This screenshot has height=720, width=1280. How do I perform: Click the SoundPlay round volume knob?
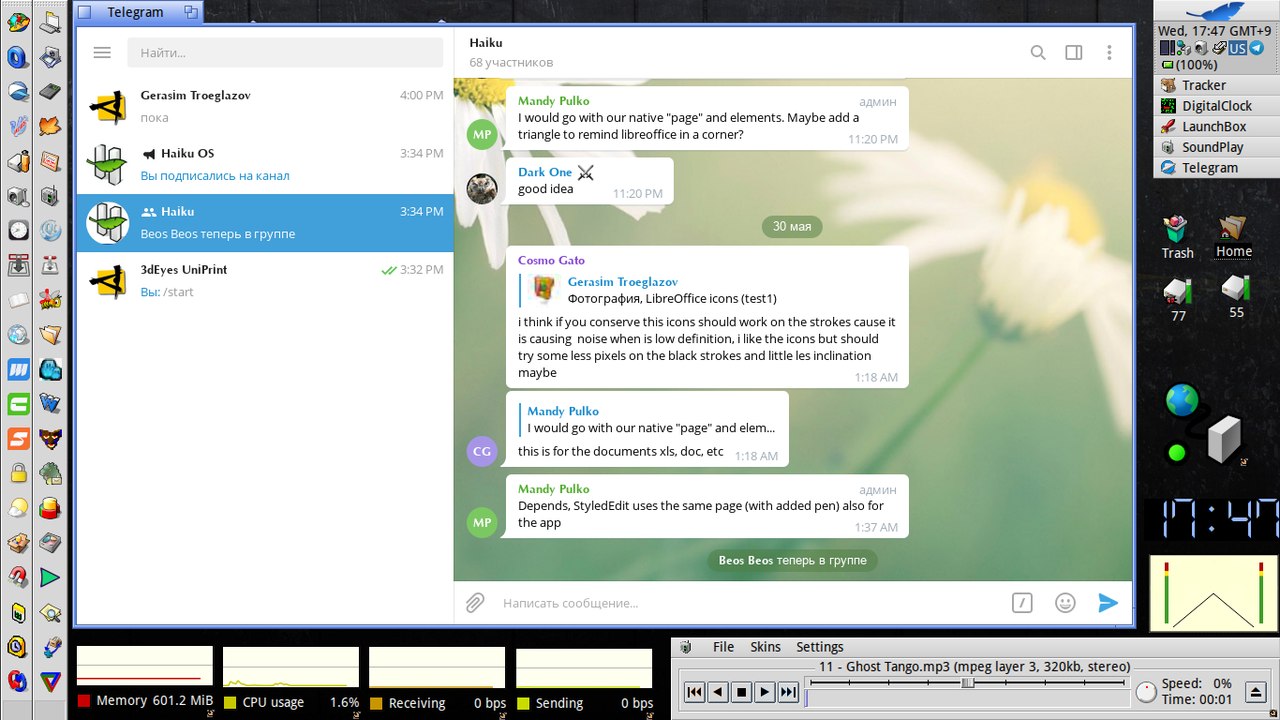(x=1145, y=691)
